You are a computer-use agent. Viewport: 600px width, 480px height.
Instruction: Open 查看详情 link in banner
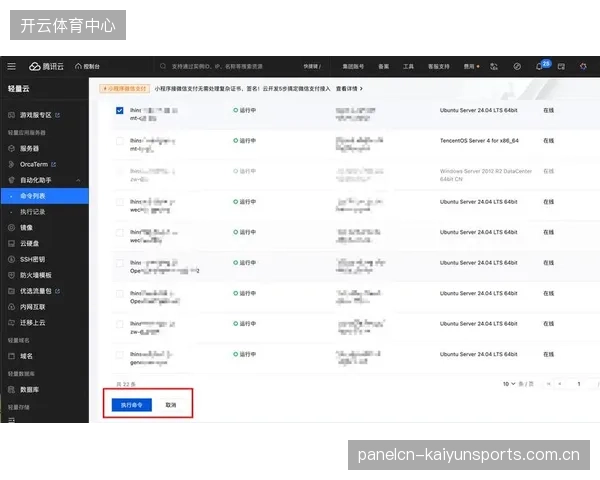tap(349, 89)
